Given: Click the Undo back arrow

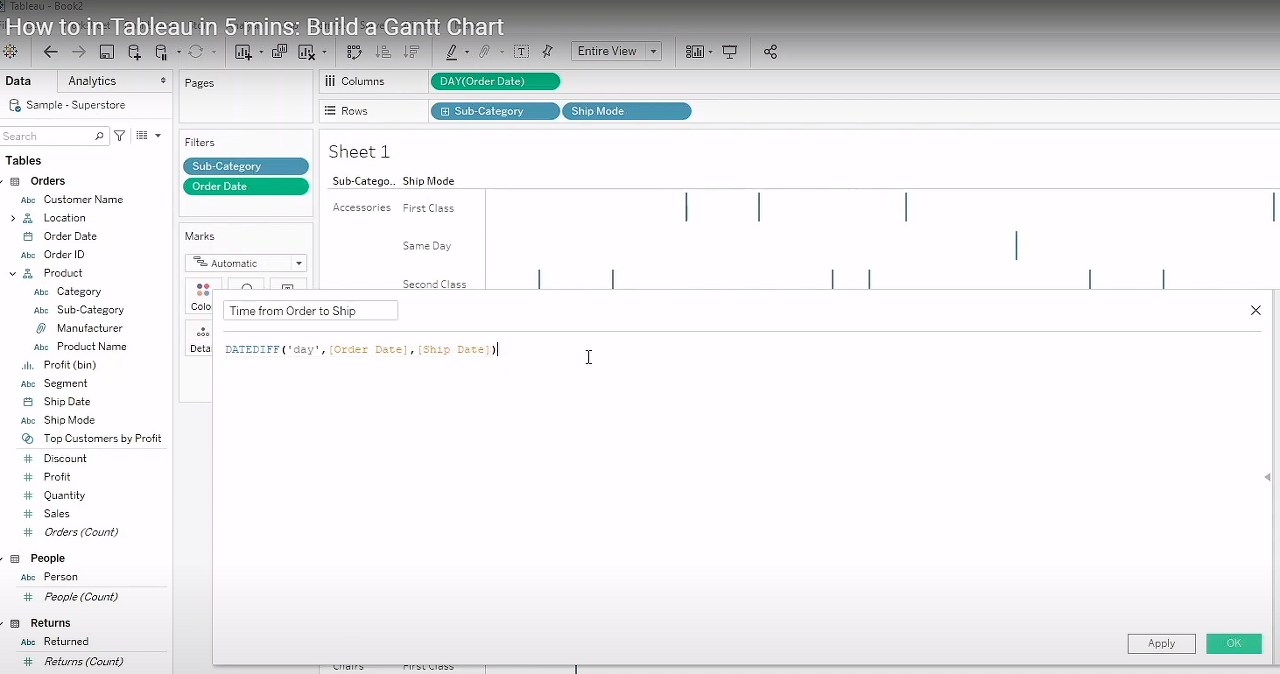Looking at the screenshot, I should pyautogui.click(x=50, y=52).
